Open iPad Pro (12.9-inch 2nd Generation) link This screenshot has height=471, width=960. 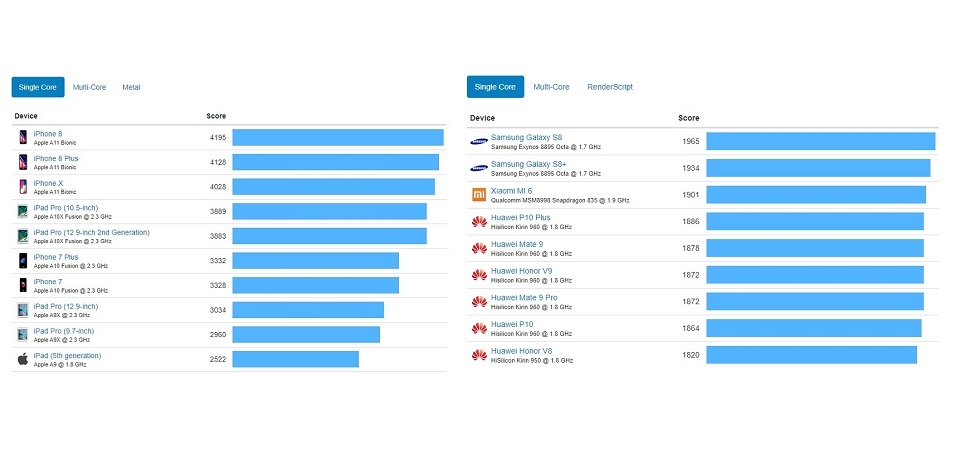(x=91, y=232)
